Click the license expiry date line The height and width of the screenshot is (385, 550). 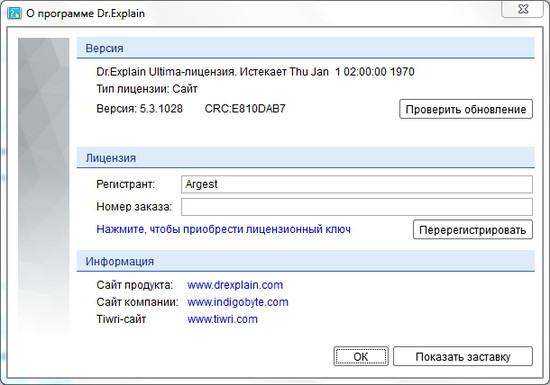pyautogui.click(x=255, y=72)
